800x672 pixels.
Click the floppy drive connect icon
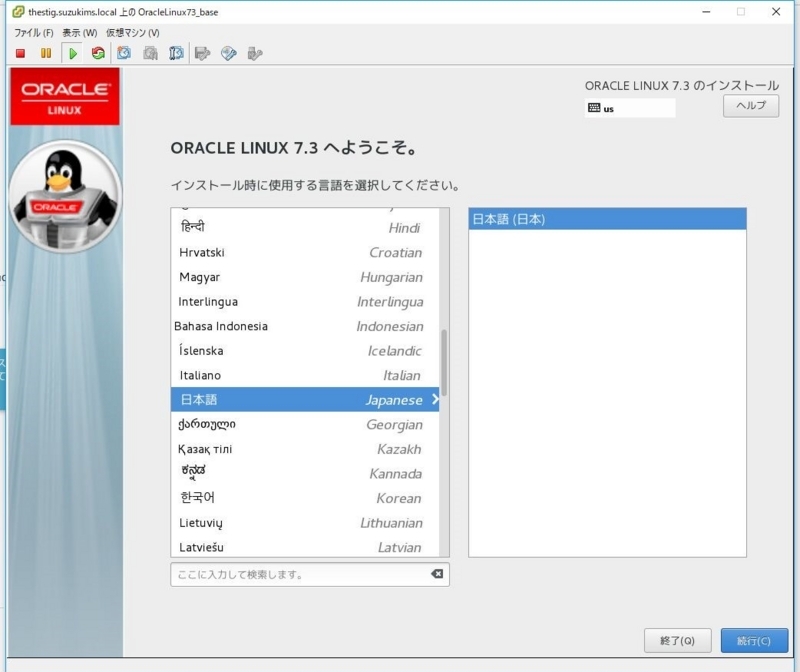203,53
